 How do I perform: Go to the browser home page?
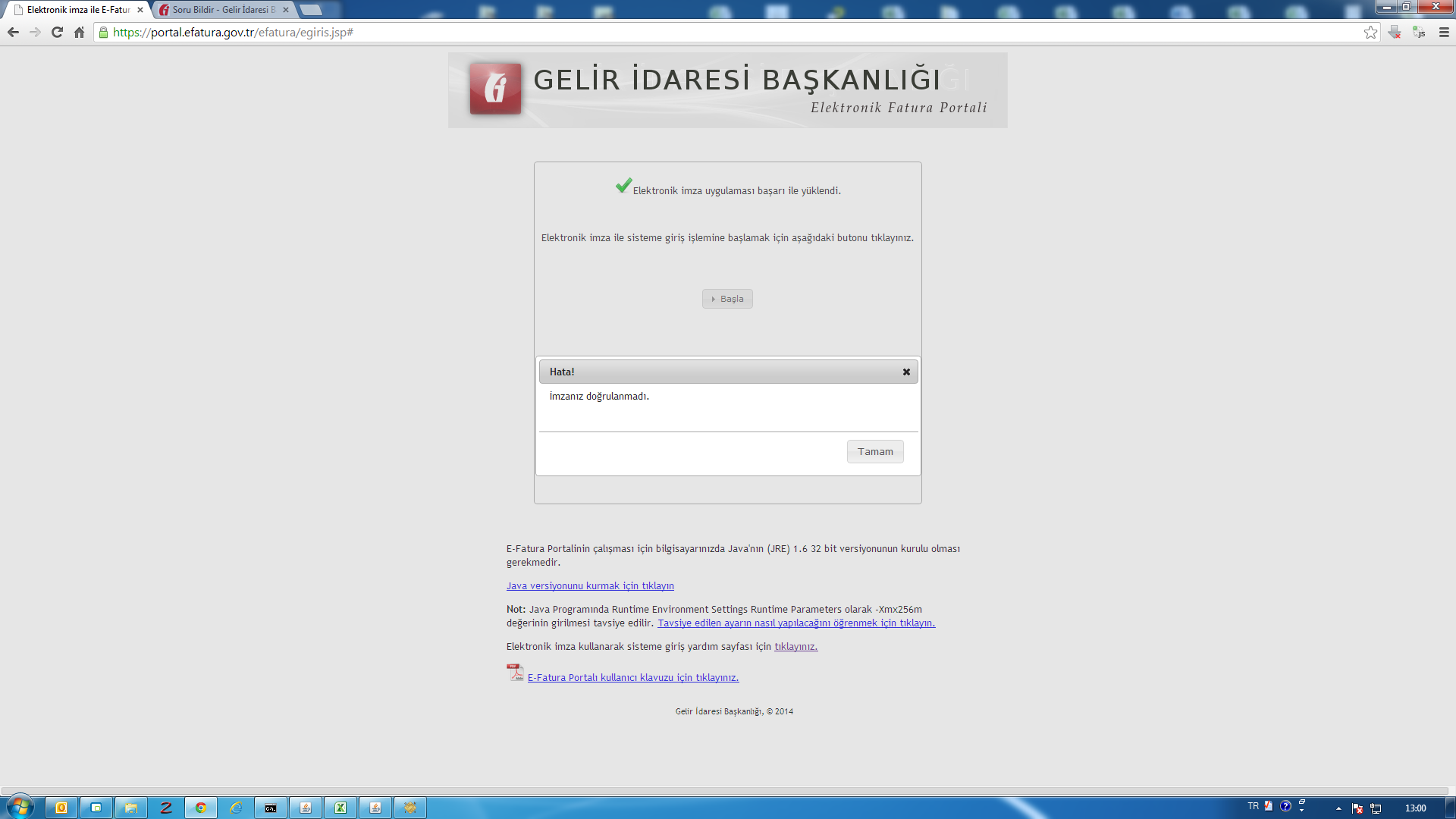(79, 32)
